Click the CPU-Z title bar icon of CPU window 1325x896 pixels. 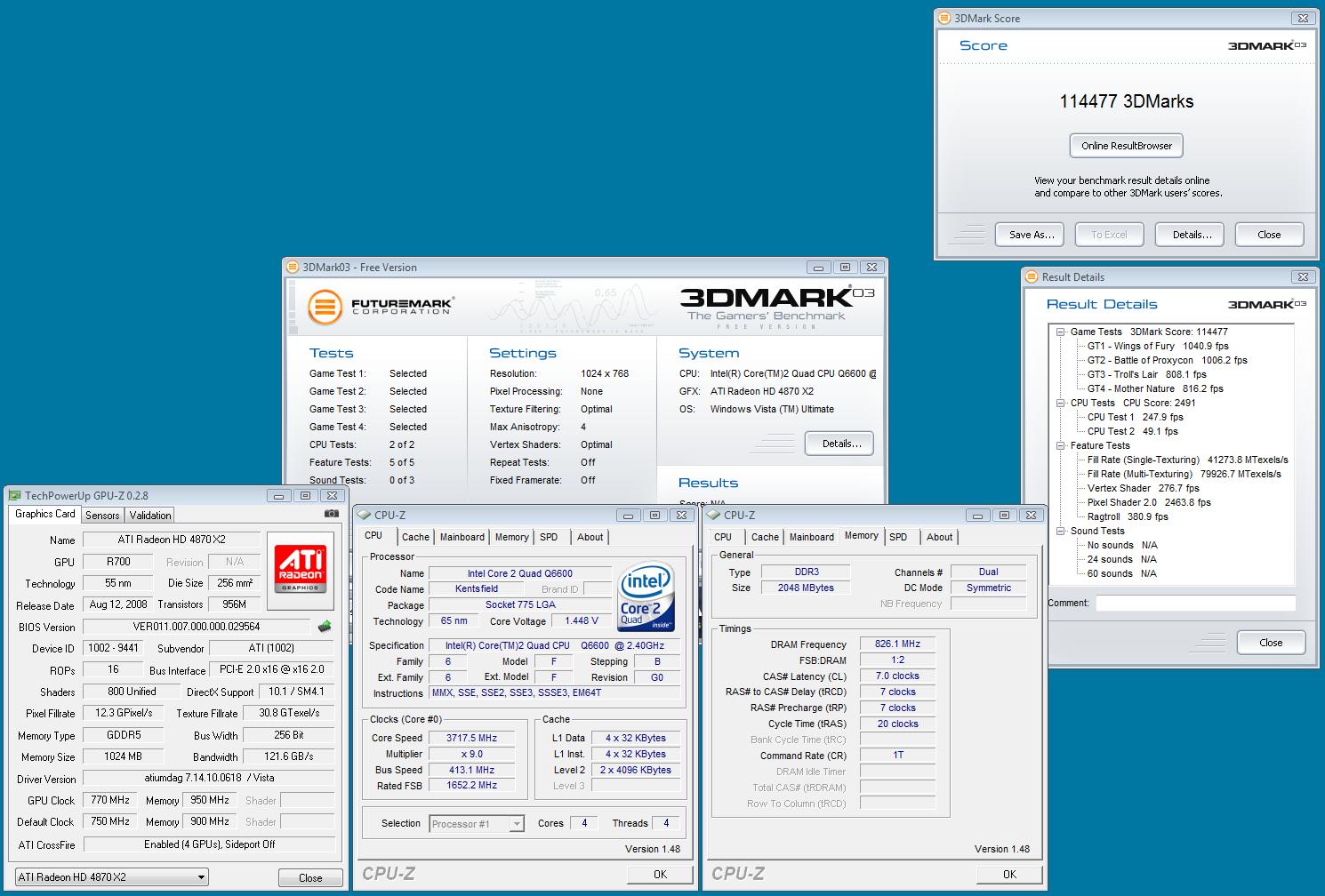click(x=364, y=515)
